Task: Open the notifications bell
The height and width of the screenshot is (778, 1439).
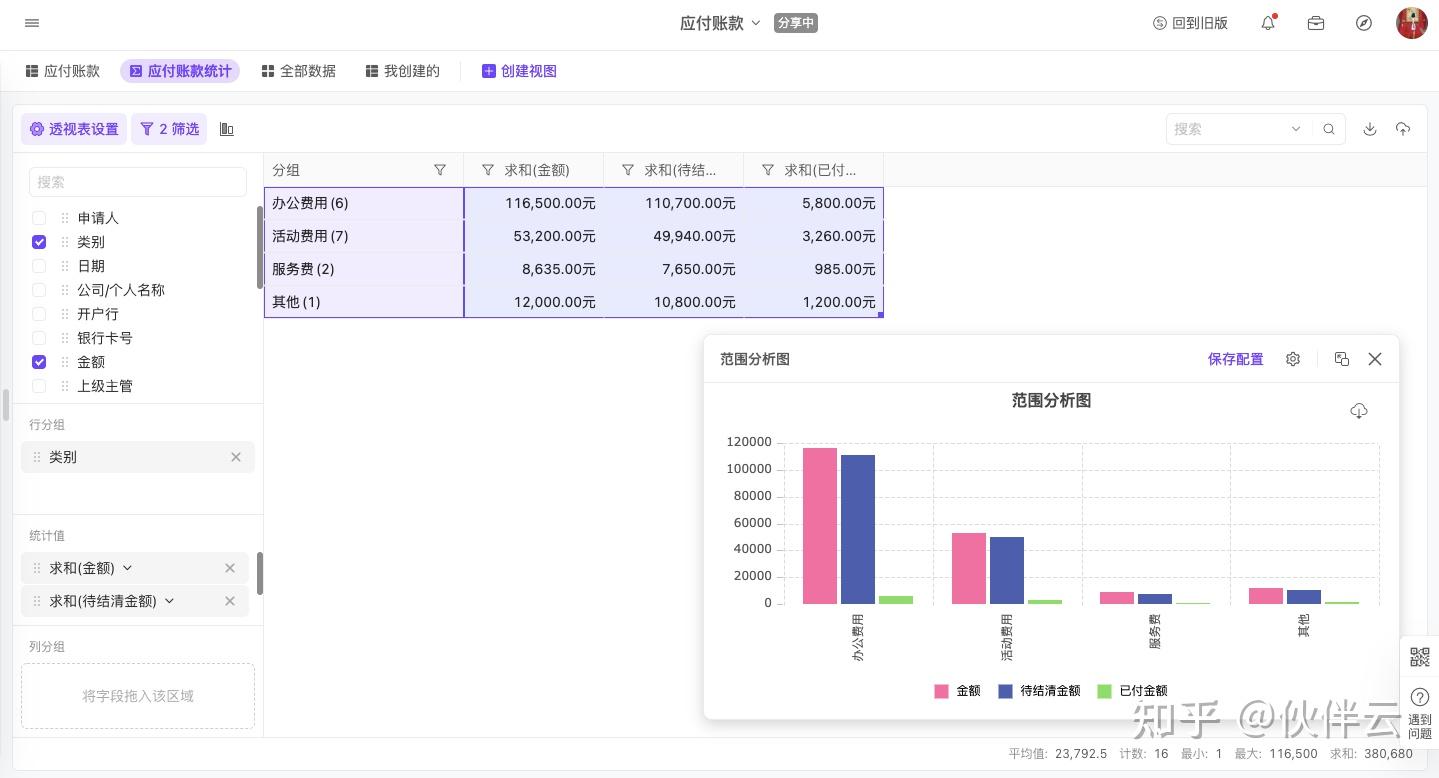Action: pyautogui.click(x=1268, y=23)
